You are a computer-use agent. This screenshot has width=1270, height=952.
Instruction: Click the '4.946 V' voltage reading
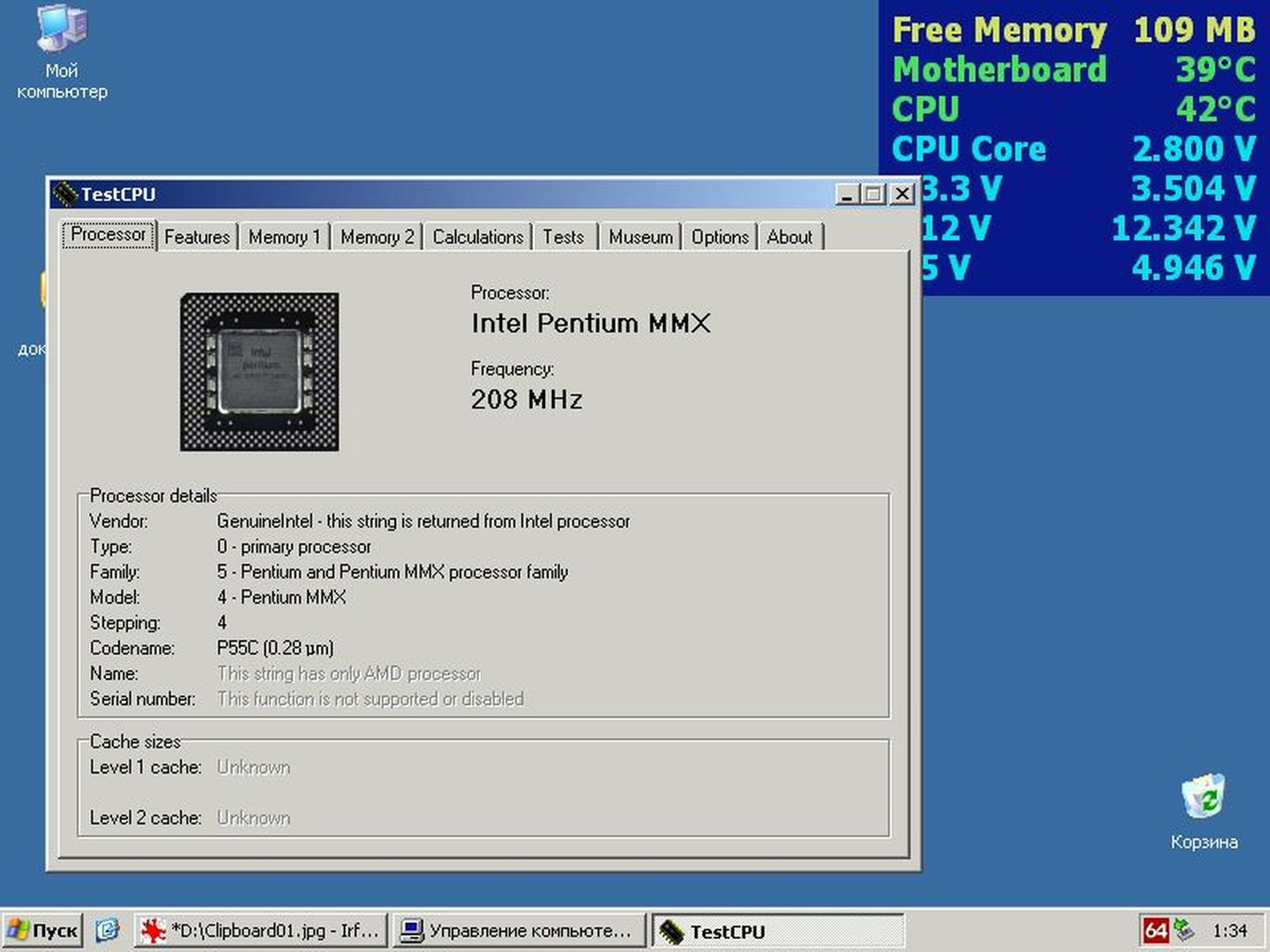click(1194, 268)
